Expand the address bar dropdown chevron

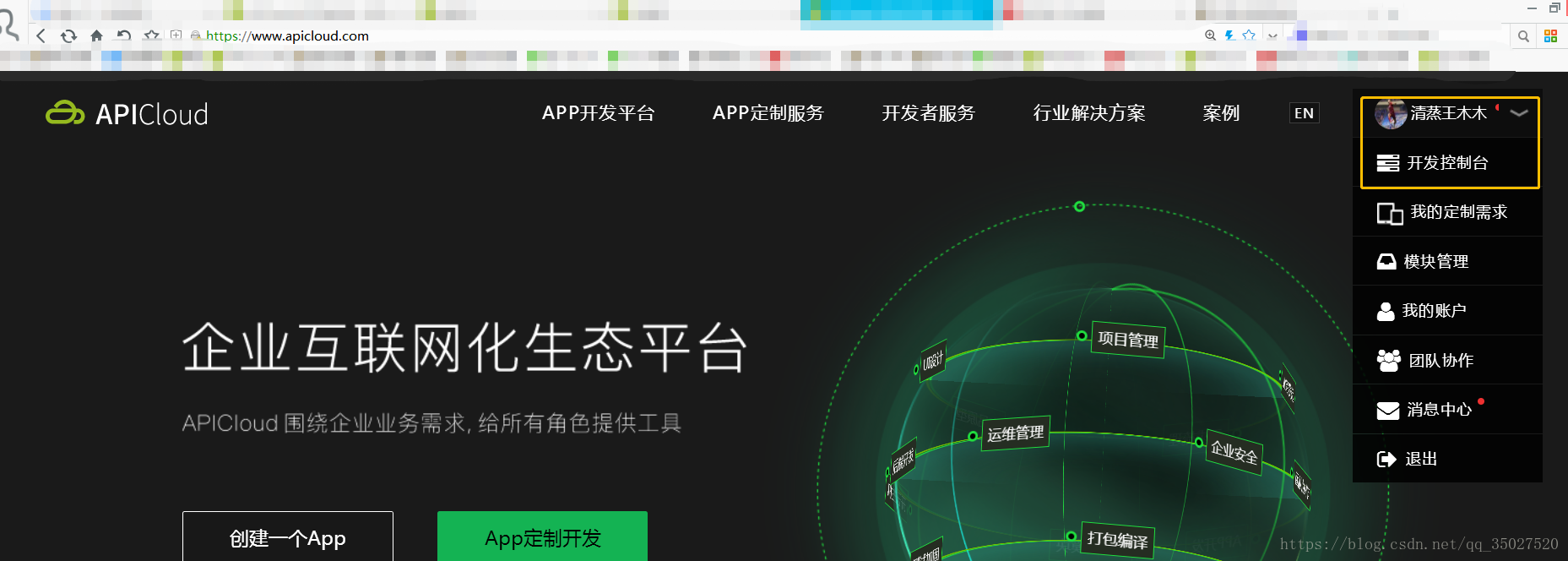click(x=1272, y=36)
